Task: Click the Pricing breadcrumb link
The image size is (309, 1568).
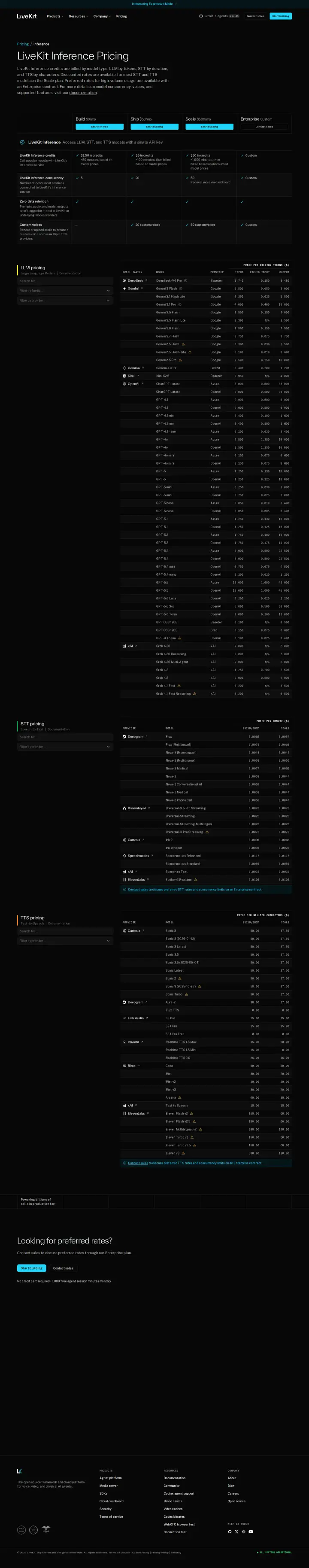Action: [x=22, y=44]
